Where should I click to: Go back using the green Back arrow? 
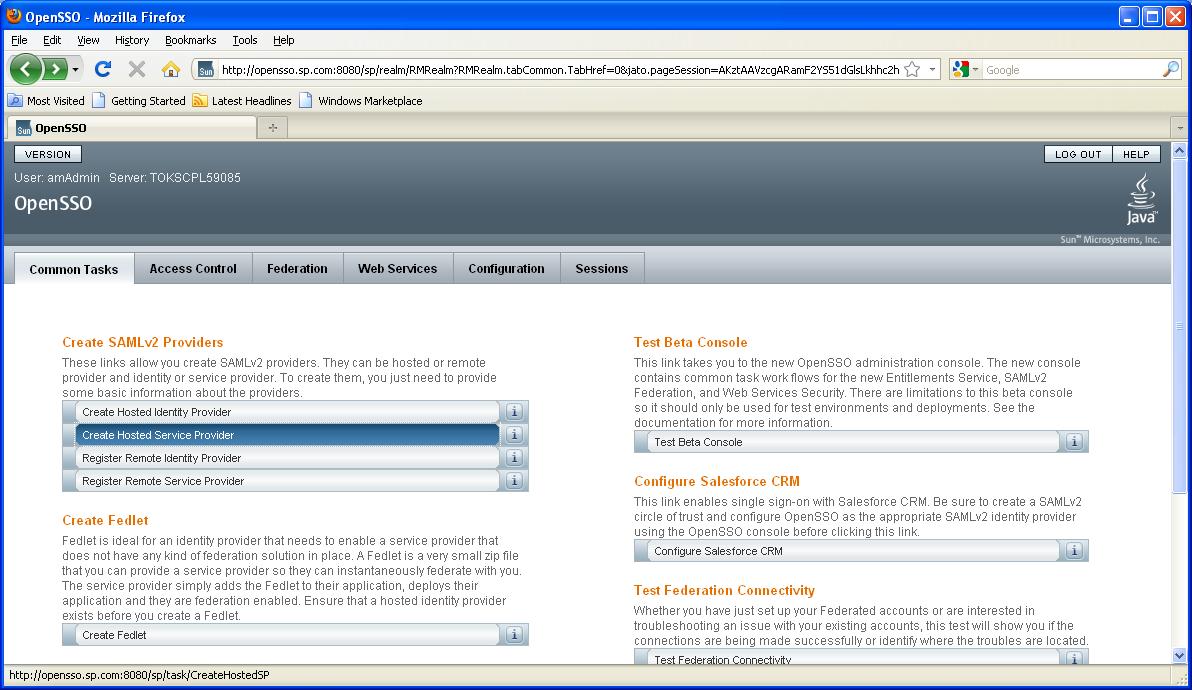pyautogui.click(x=25, y=70)
